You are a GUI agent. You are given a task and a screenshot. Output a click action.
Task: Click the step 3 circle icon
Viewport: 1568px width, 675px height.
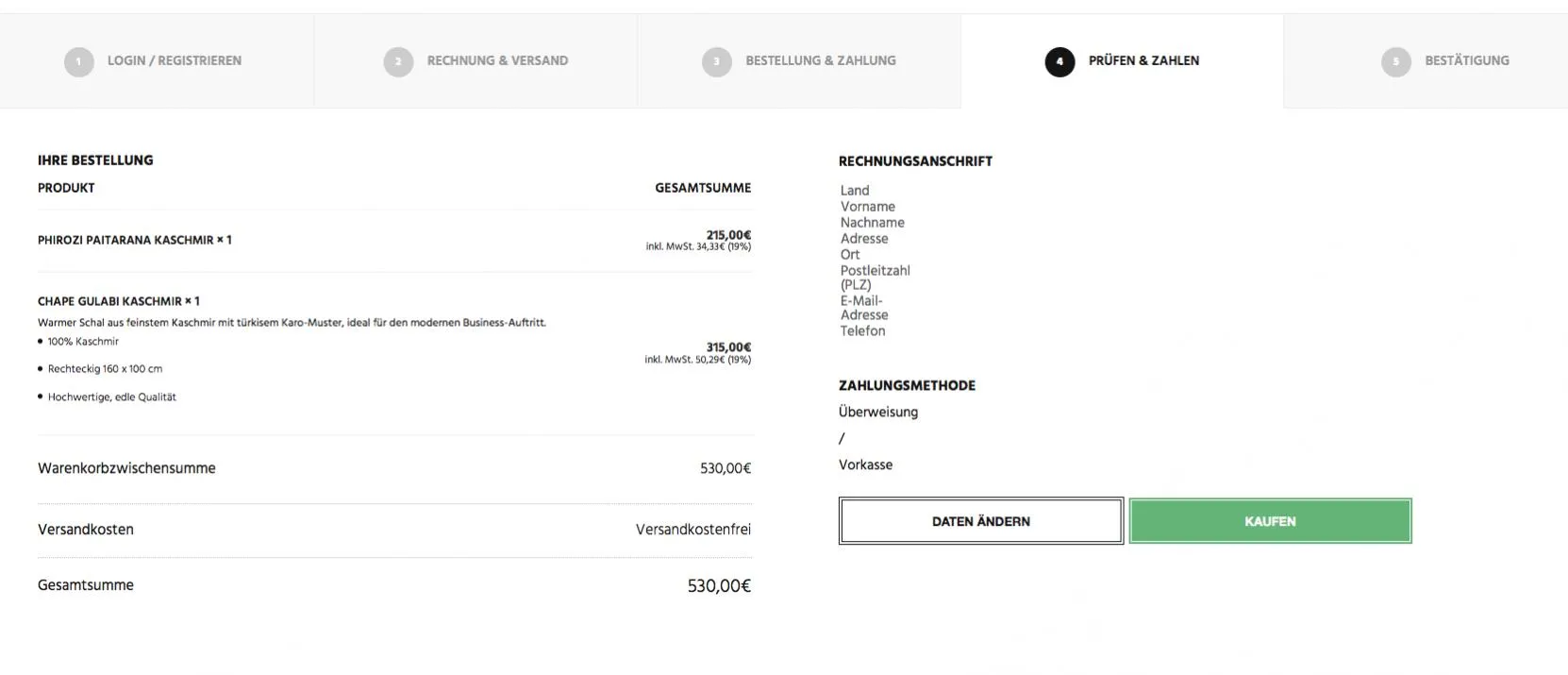(x=717, y=62)
